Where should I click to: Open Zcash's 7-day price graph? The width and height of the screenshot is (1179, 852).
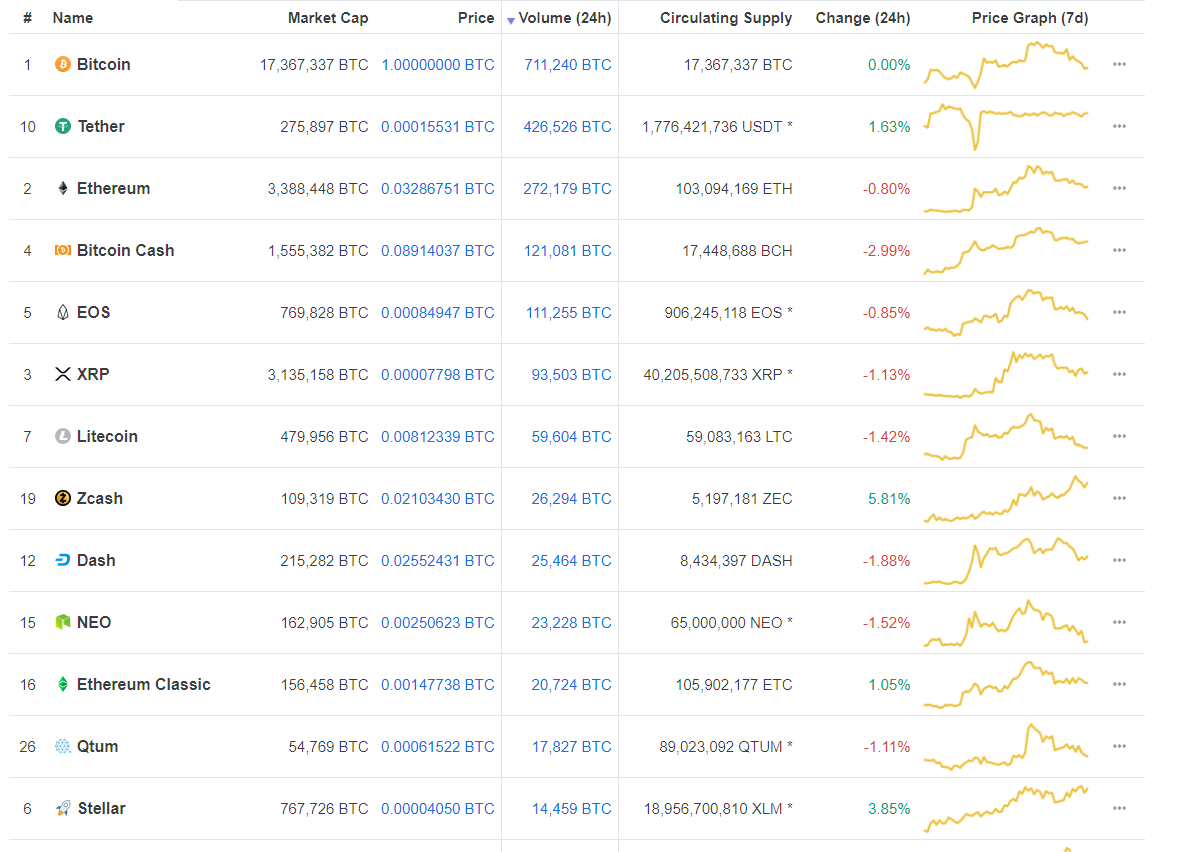click(x=1006, y=499)
